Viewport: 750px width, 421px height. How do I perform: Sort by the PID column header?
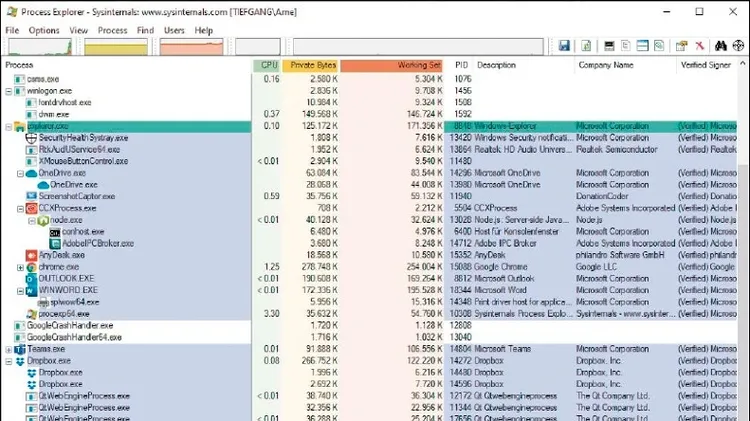(x=459, y=65)
